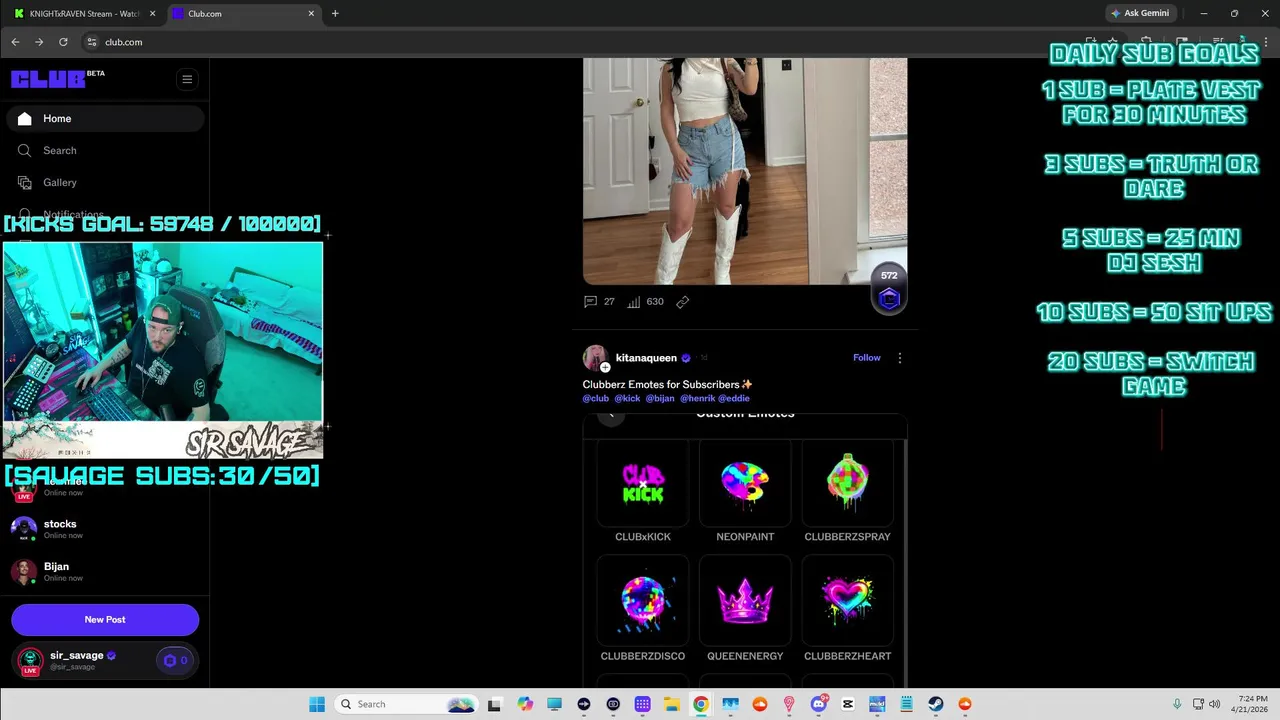Select the CLUBxKICK emote

[643, 483]
